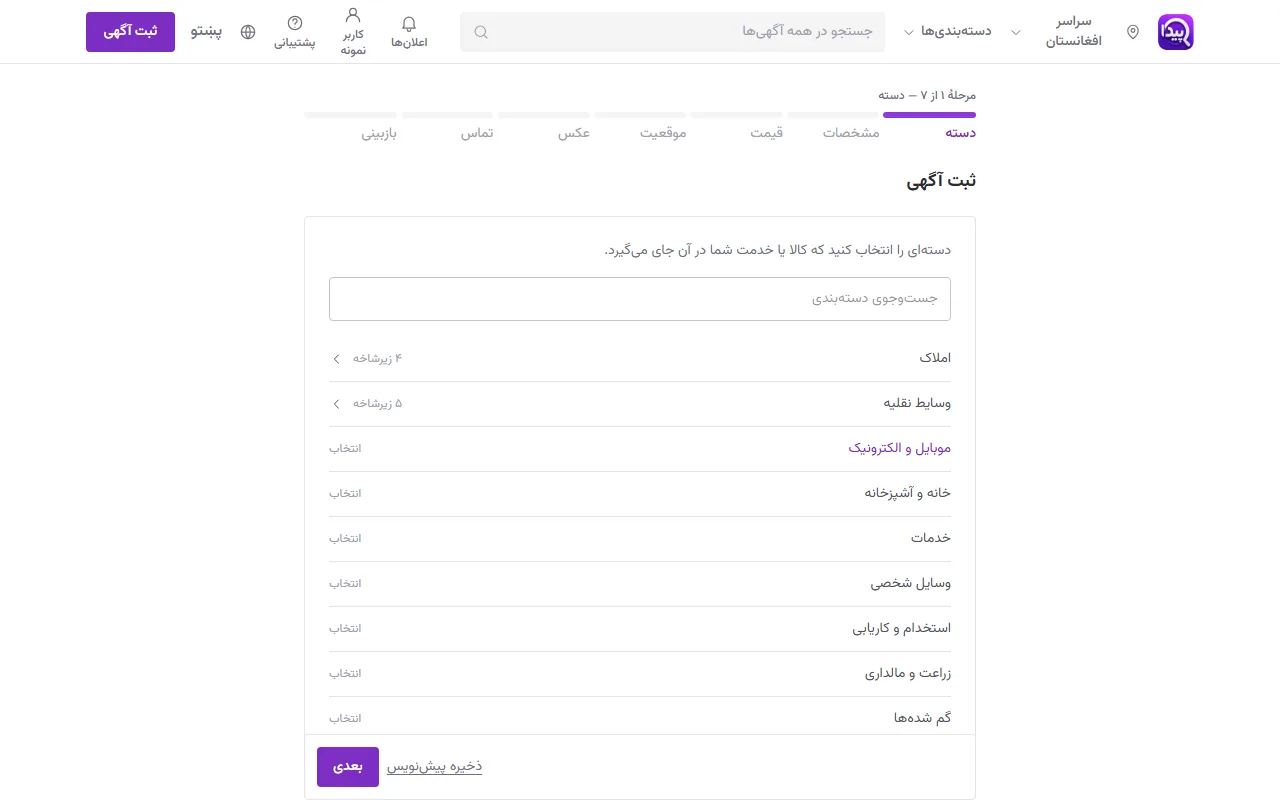This screenshot has width=1280, height=800.
Task: Select the گم شده‌ها category
Action: (x=640, y=717)
